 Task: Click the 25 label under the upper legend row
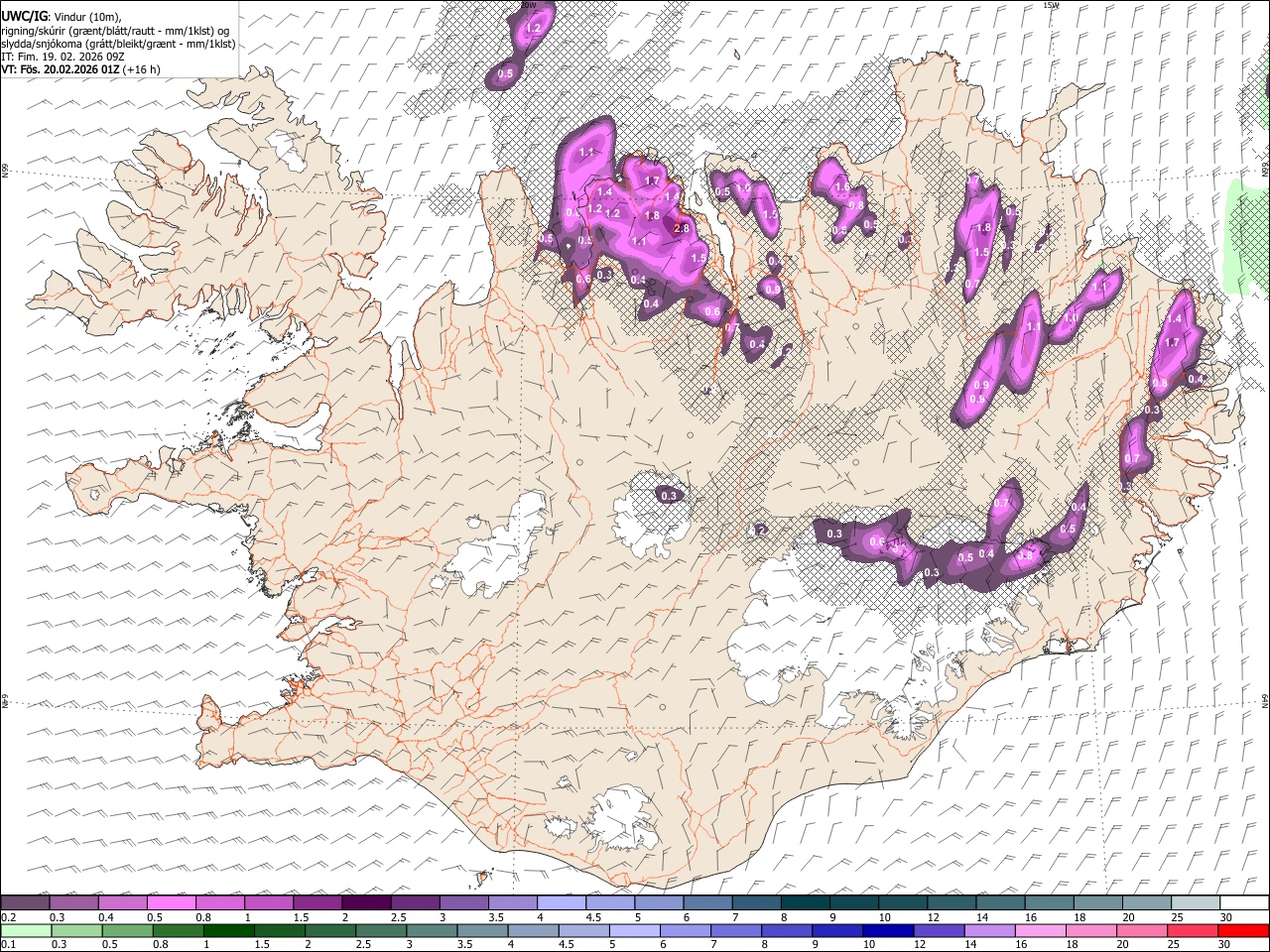1177,917
